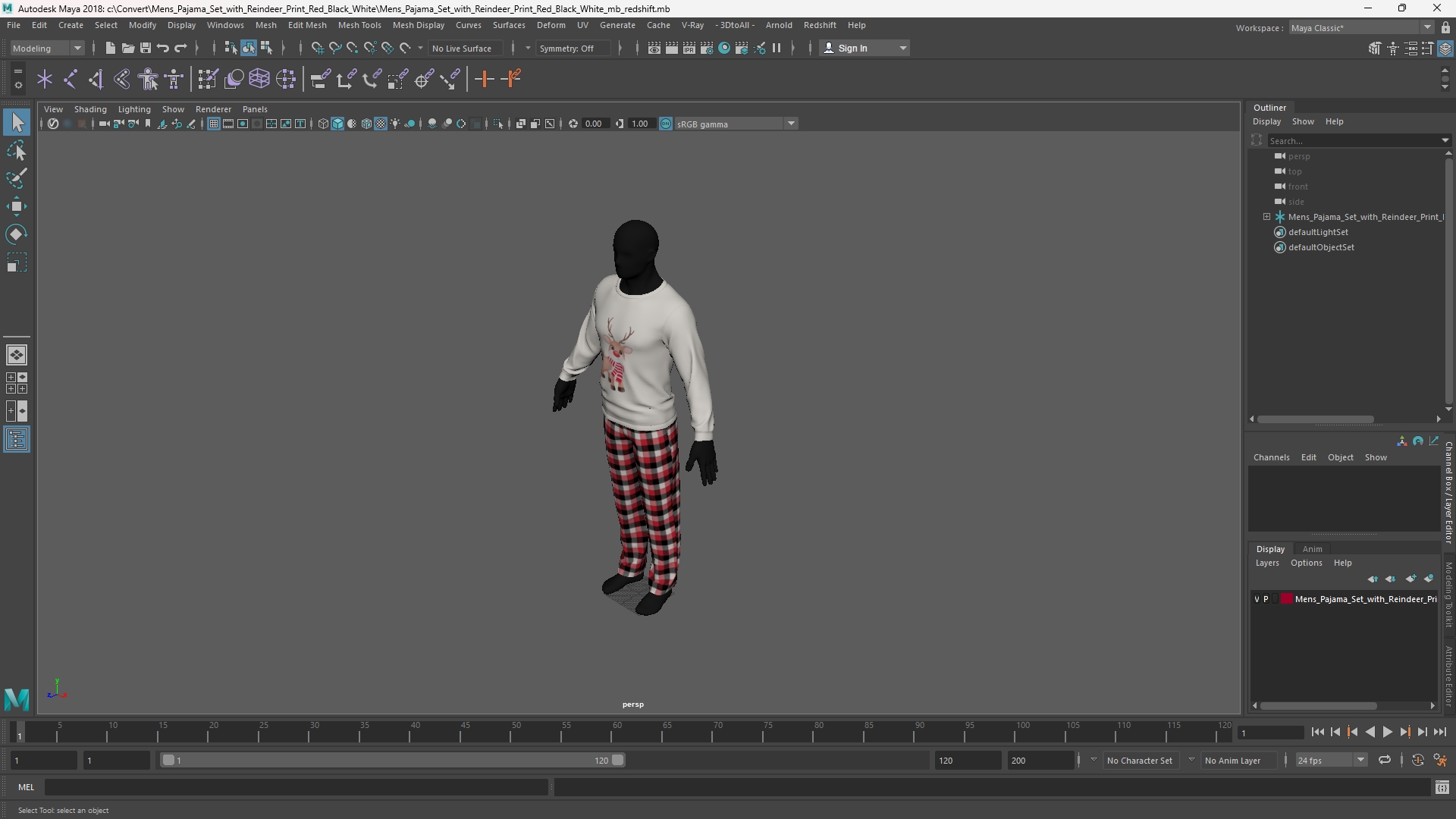Click No Live Surface field
The image size is (1456, 819).
pos(464,49)
